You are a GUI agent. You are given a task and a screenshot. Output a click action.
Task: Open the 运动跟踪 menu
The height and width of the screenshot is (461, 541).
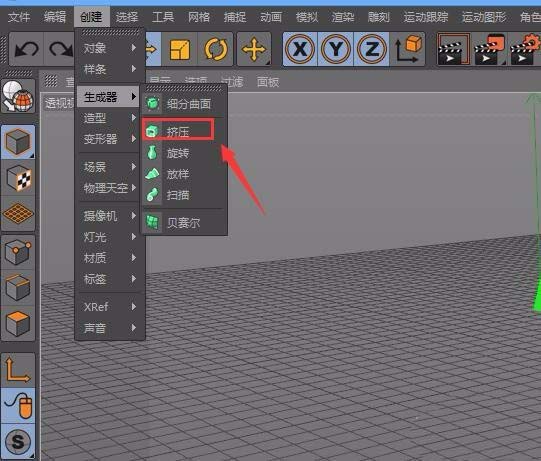[426, 17]
